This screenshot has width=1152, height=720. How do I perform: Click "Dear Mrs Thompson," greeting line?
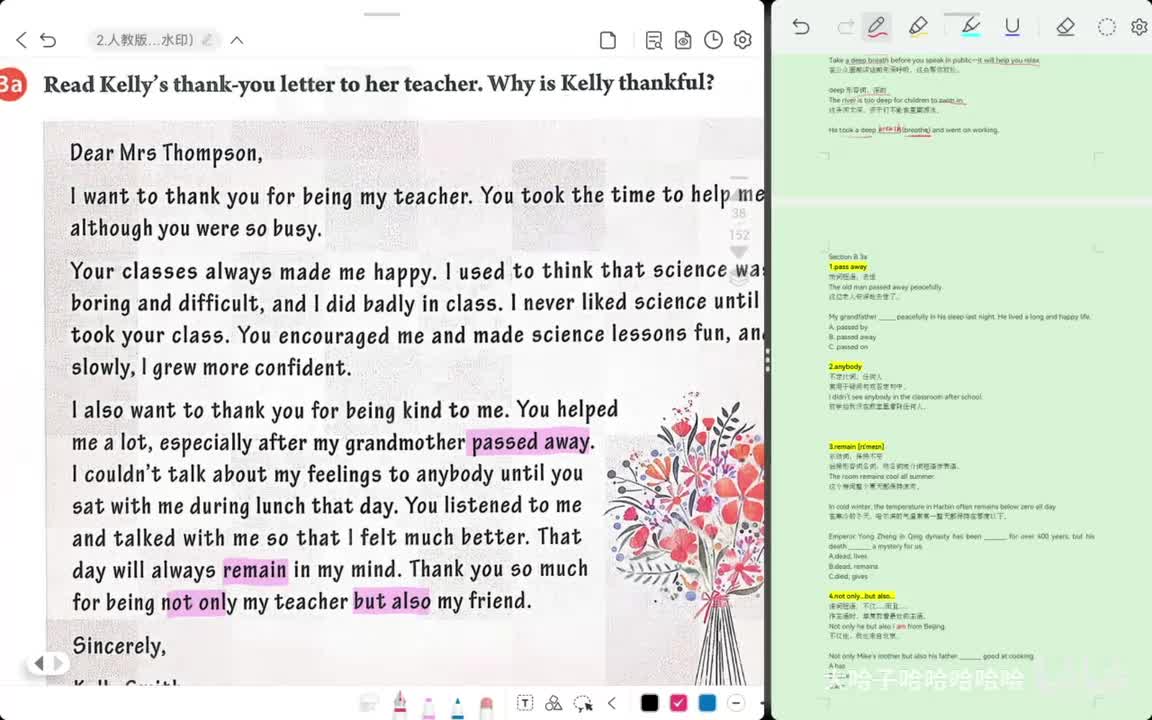point(166,153)
